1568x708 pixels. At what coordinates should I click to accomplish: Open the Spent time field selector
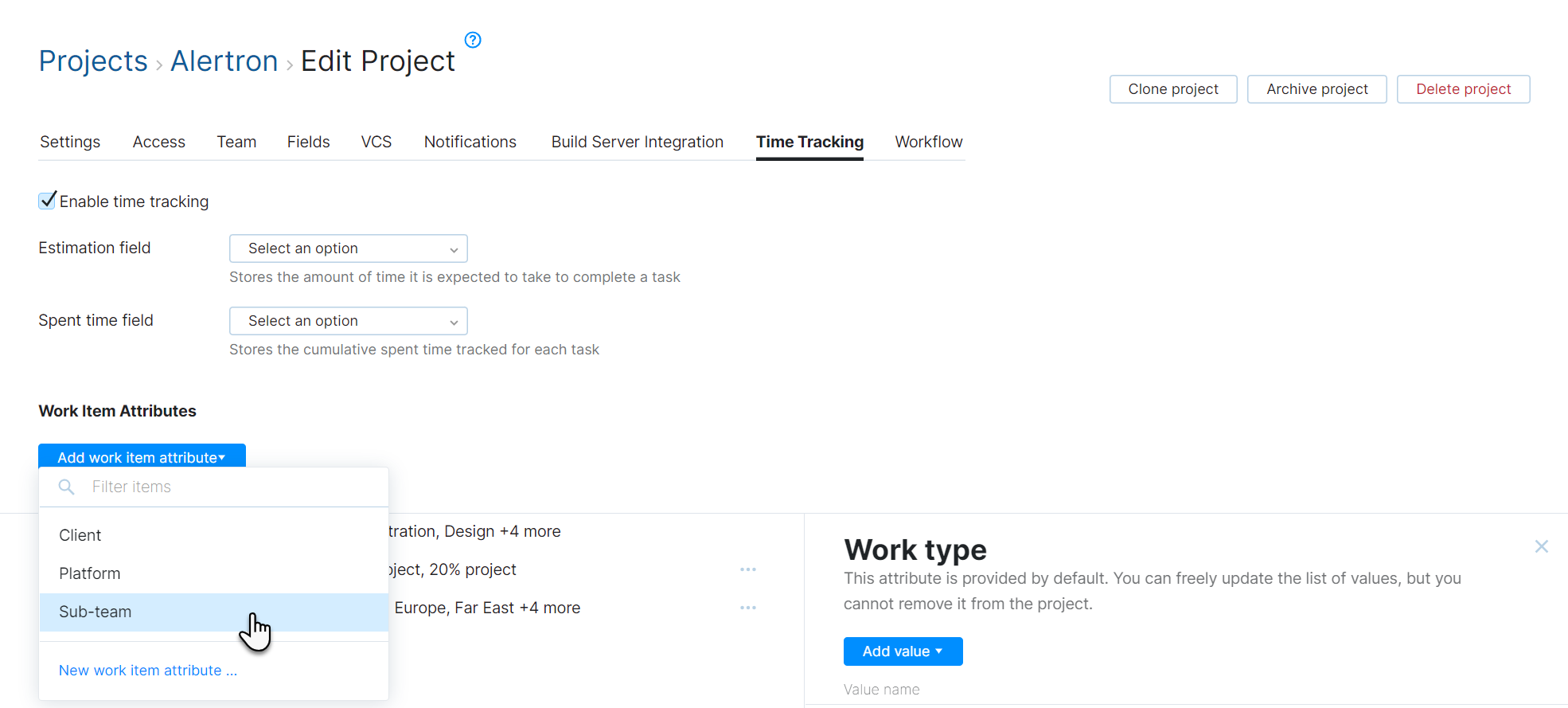pos(348,320)
